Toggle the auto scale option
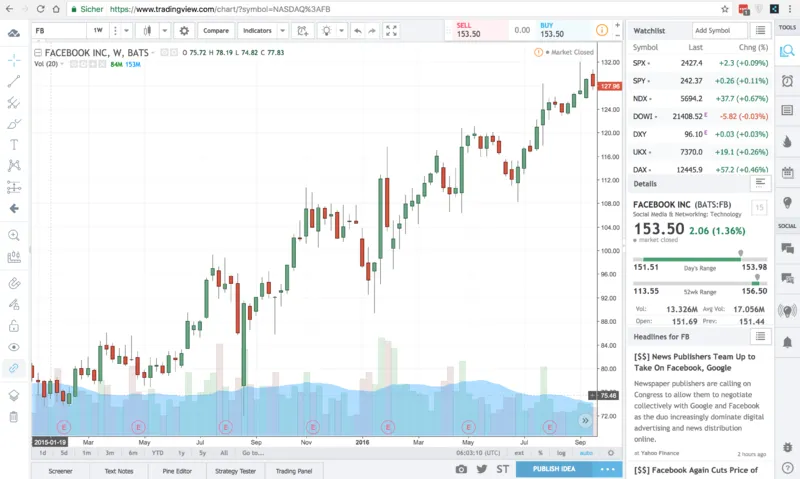 pos(586,453)
